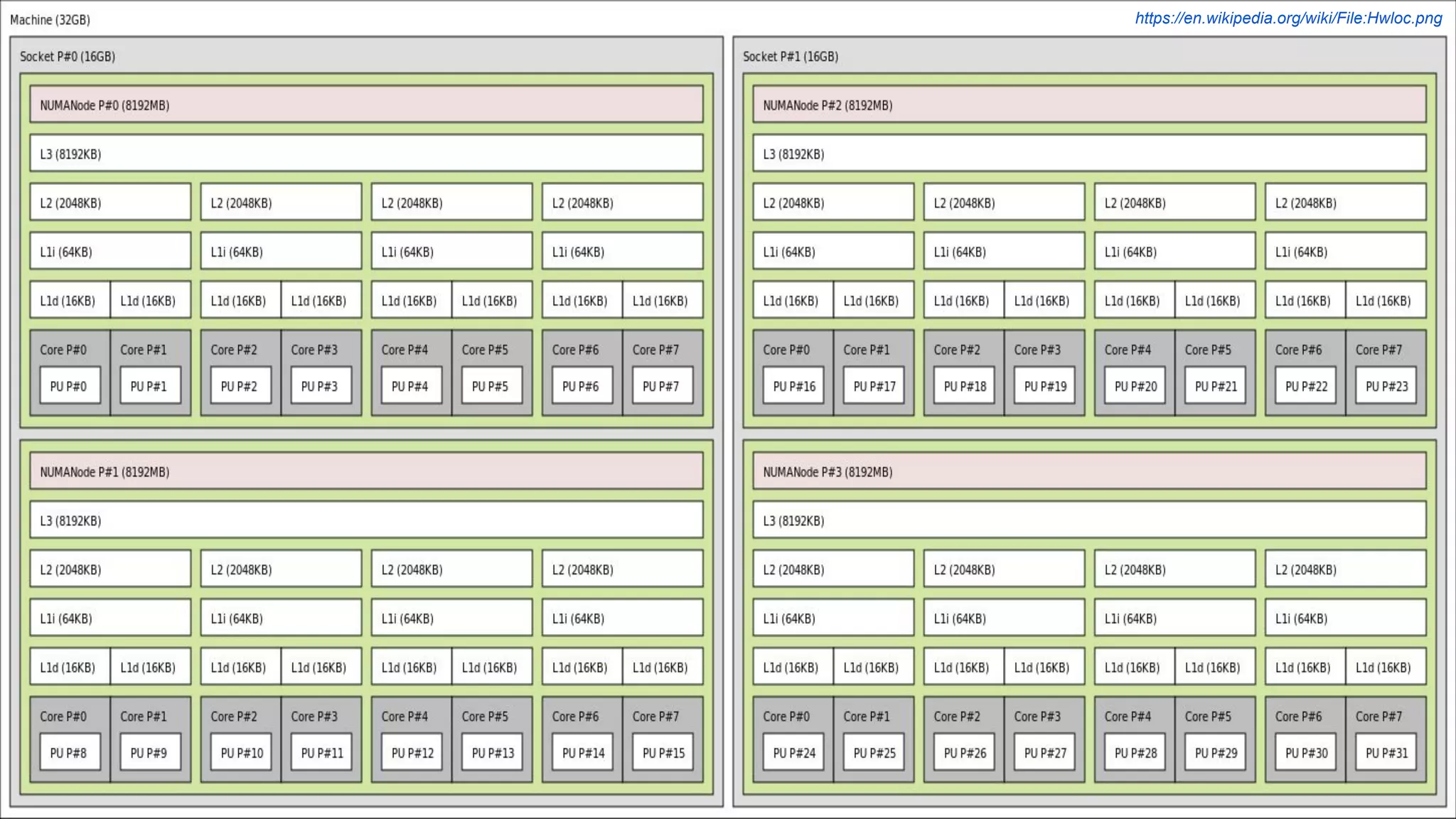Click the PU P#7 box

pos(663,386)
